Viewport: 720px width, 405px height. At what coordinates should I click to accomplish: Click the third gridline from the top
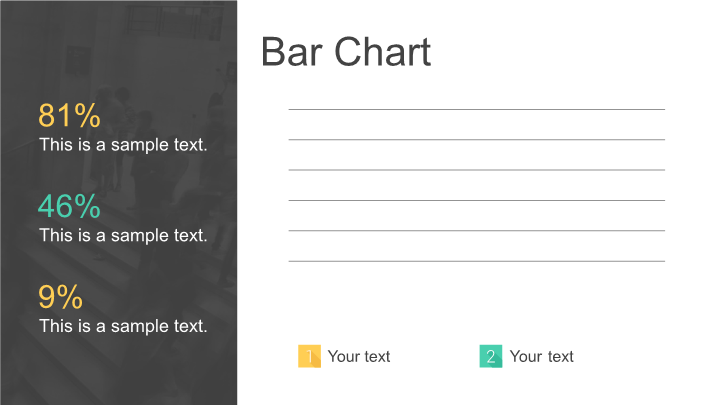[x=476, y=170]
